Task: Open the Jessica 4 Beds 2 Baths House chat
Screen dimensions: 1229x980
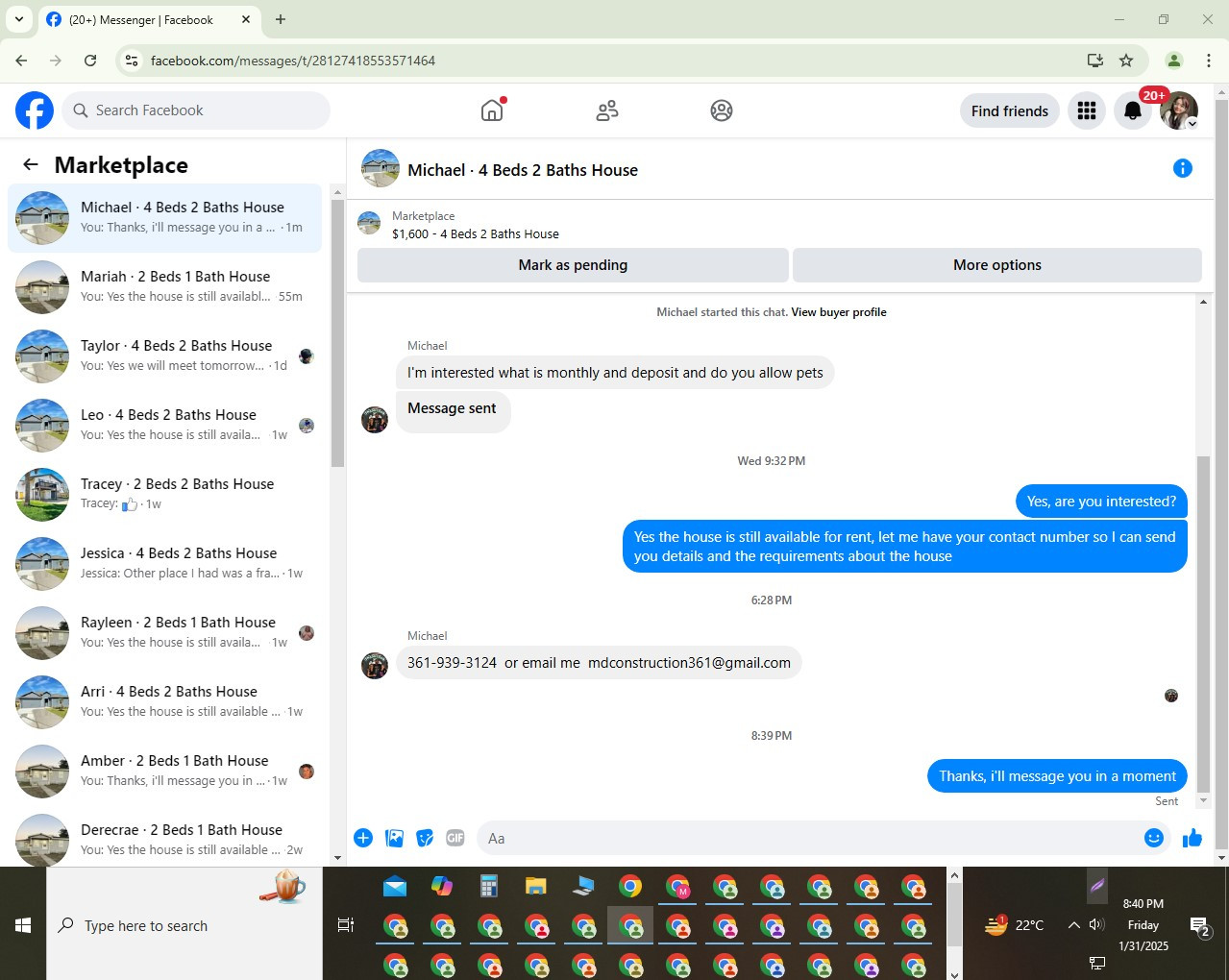Action: coord(165,564)
